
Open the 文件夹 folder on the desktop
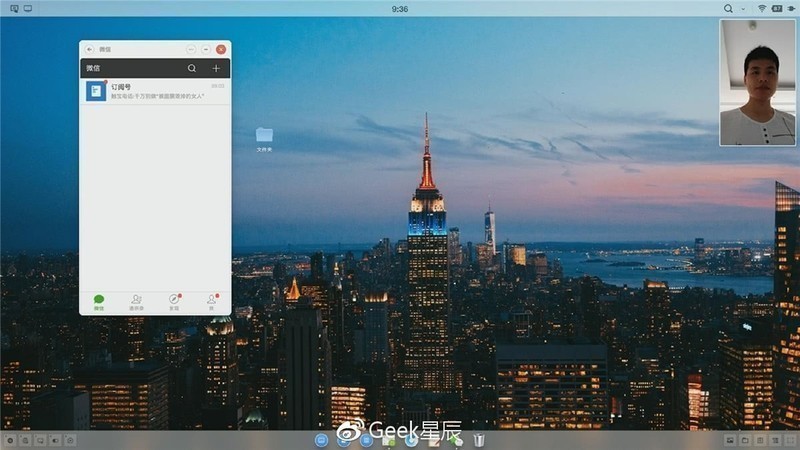pyautogui.click(x=264, y=139)
